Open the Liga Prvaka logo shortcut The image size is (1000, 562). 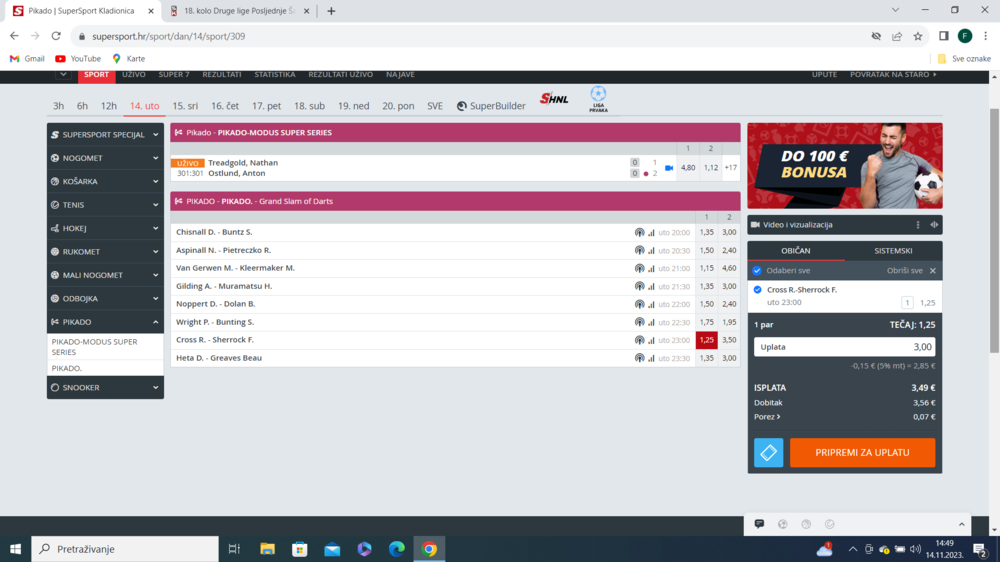[x=598, y=99]
